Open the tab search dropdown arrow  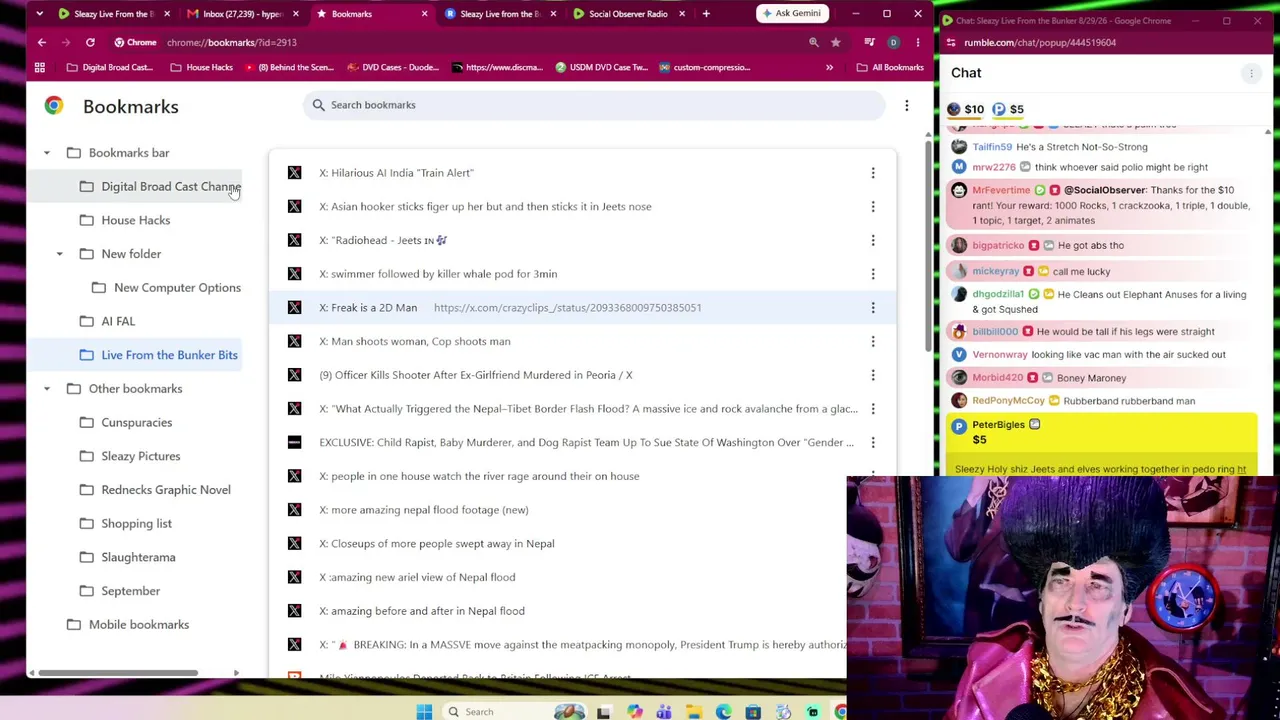pos(39,14)
